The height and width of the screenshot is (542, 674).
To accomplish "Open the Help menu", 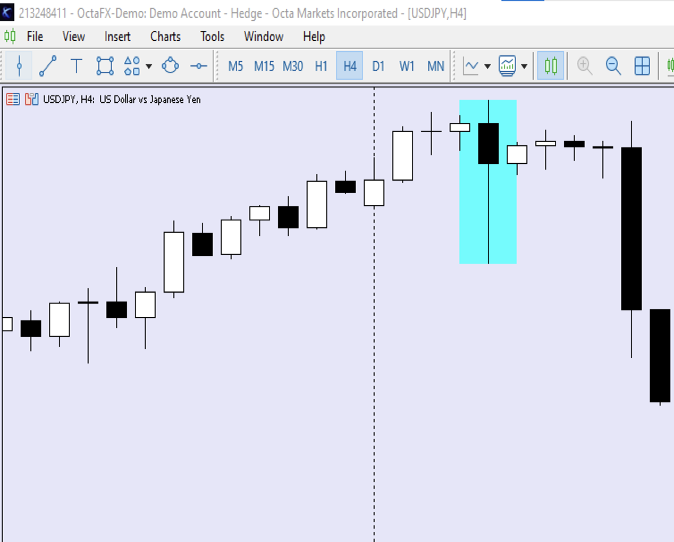I will point(314,37).
